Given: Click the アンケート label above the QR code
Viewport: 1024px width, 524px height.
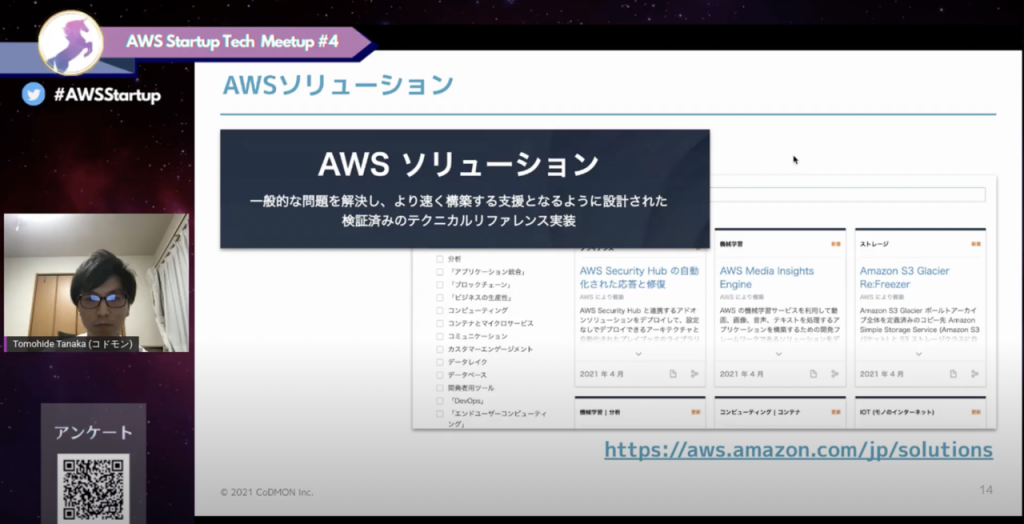Looking at the screenshot, I should (93, 432).
